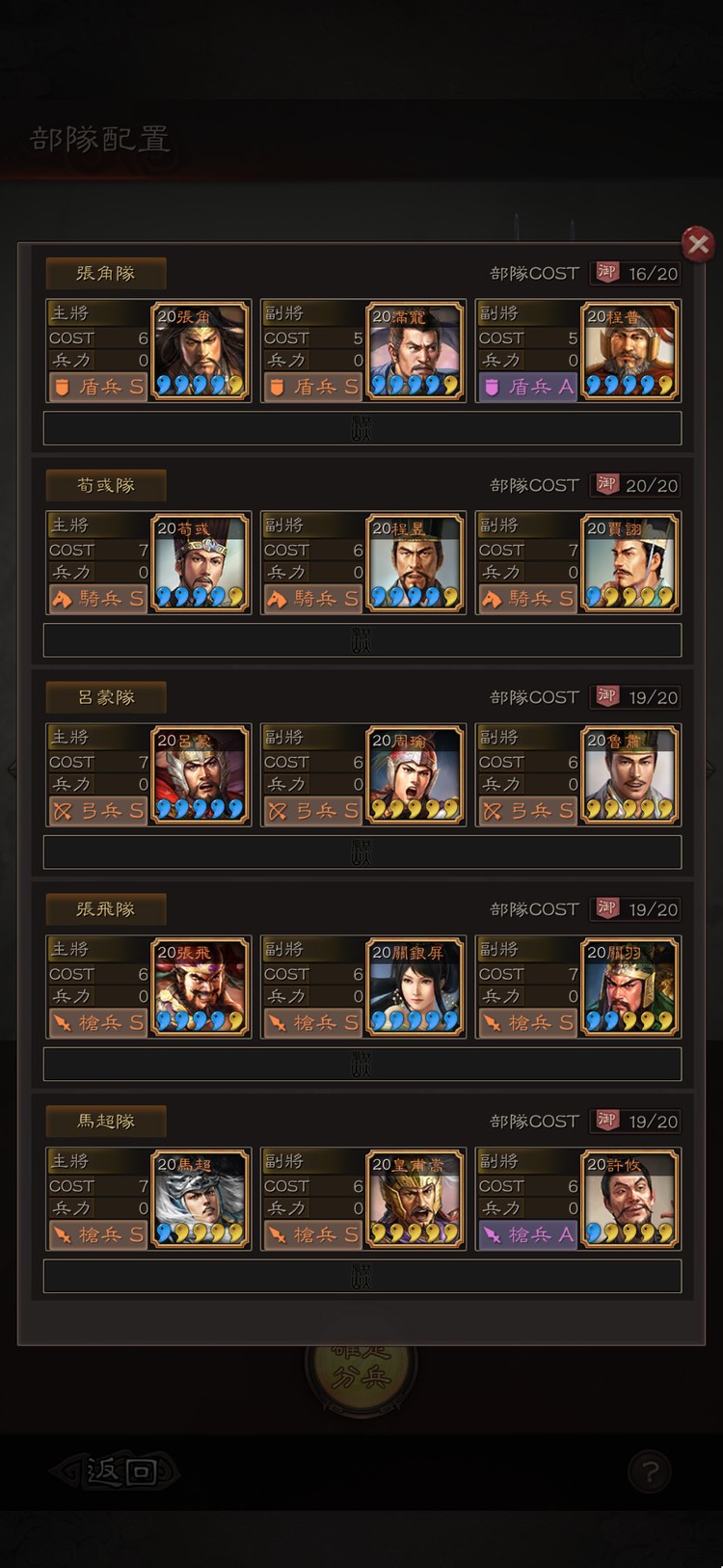Viewport: 723px width, 1568px height.
Task: Expand the bar under 張角隊
Action: click(x=362, y=428)
